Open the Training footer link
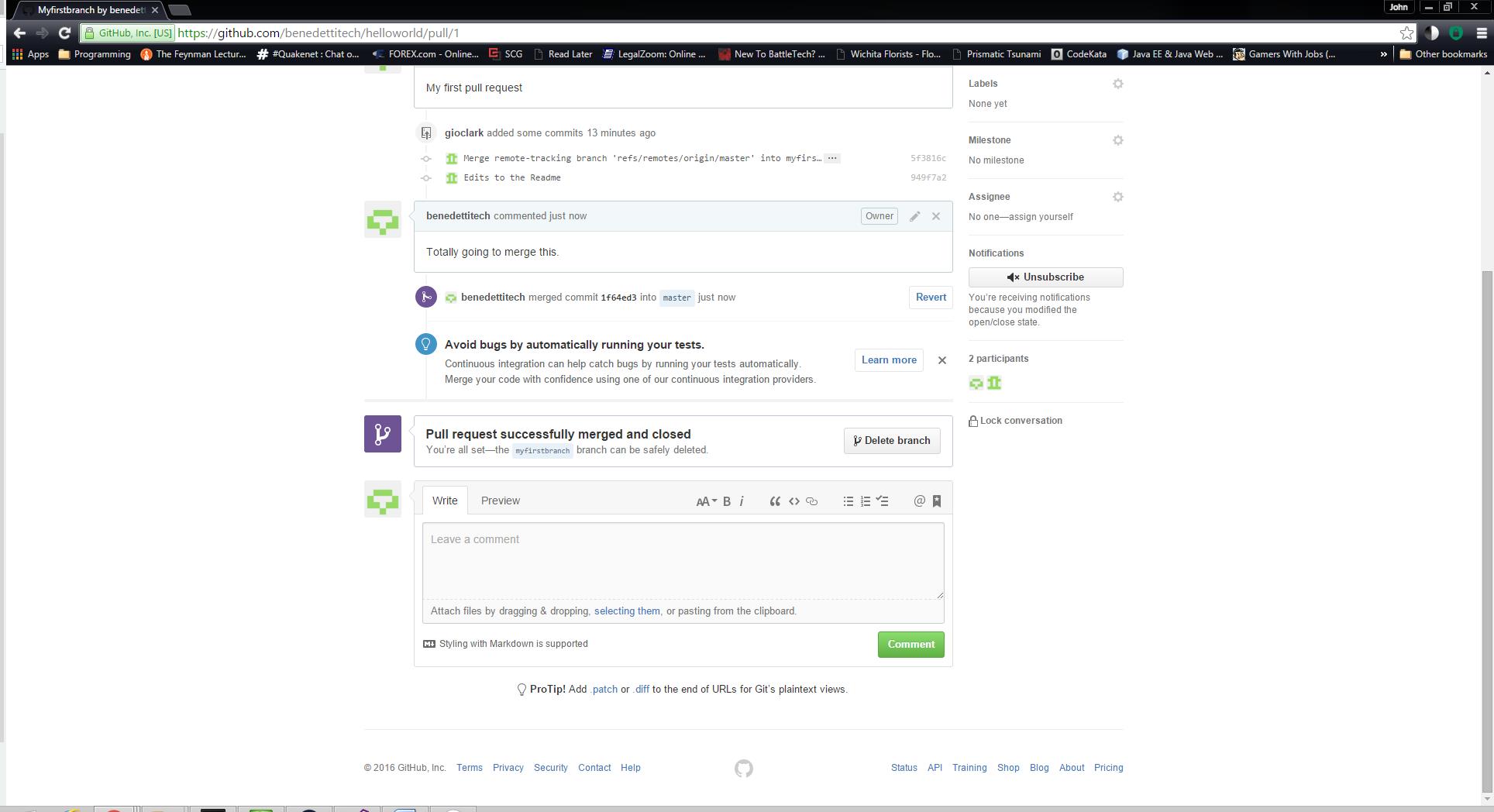 969,768
